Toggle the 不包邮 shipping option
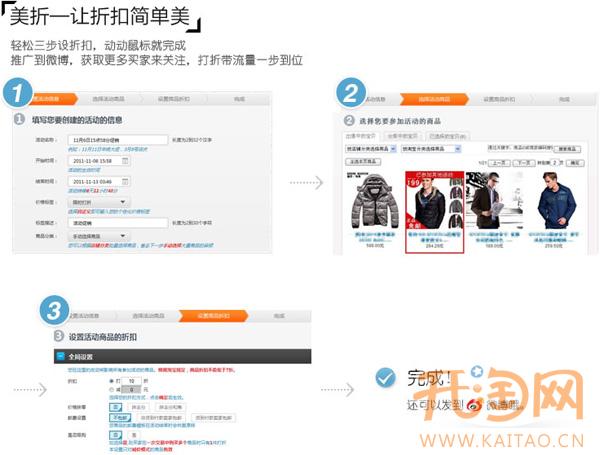Viewport: 600px width, 455px height. 118,416
